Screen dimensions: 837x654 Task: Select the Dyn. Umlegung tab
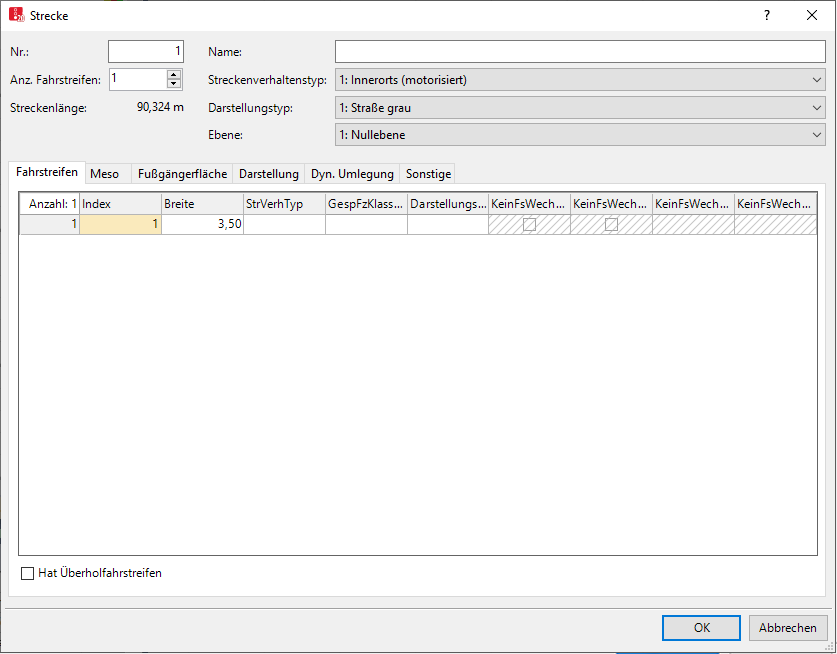[x=352, y=174]
